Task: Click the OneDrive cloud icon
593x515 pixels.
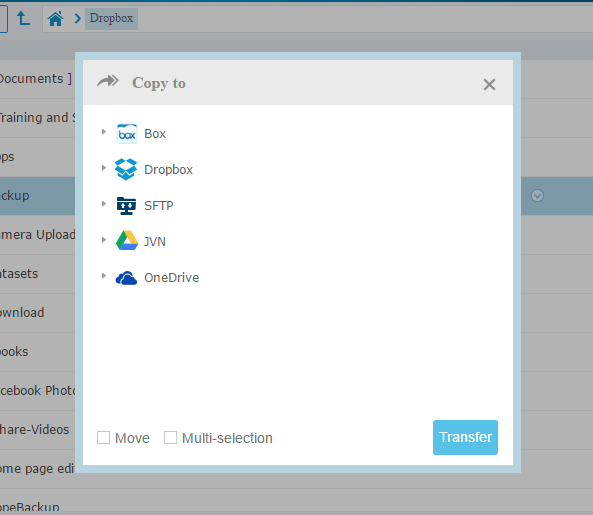Action: tap(126, 278)
